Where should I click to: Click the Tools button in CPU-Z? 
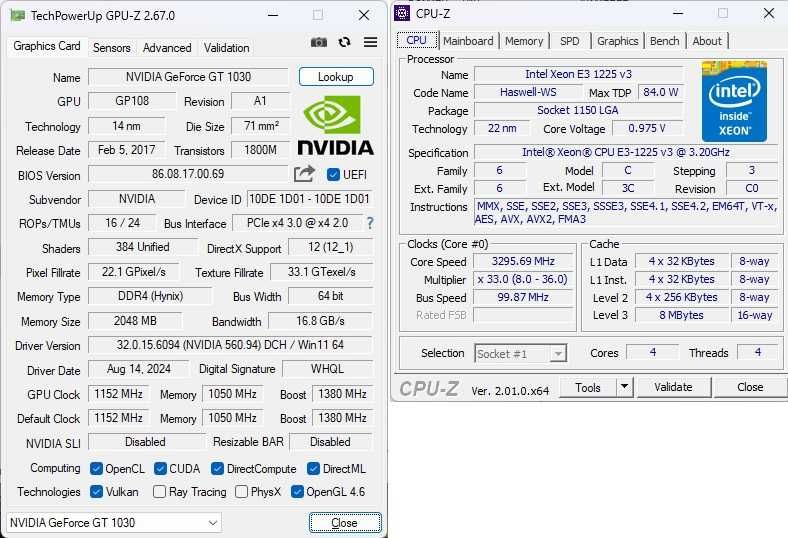click(x=588, y=387)
